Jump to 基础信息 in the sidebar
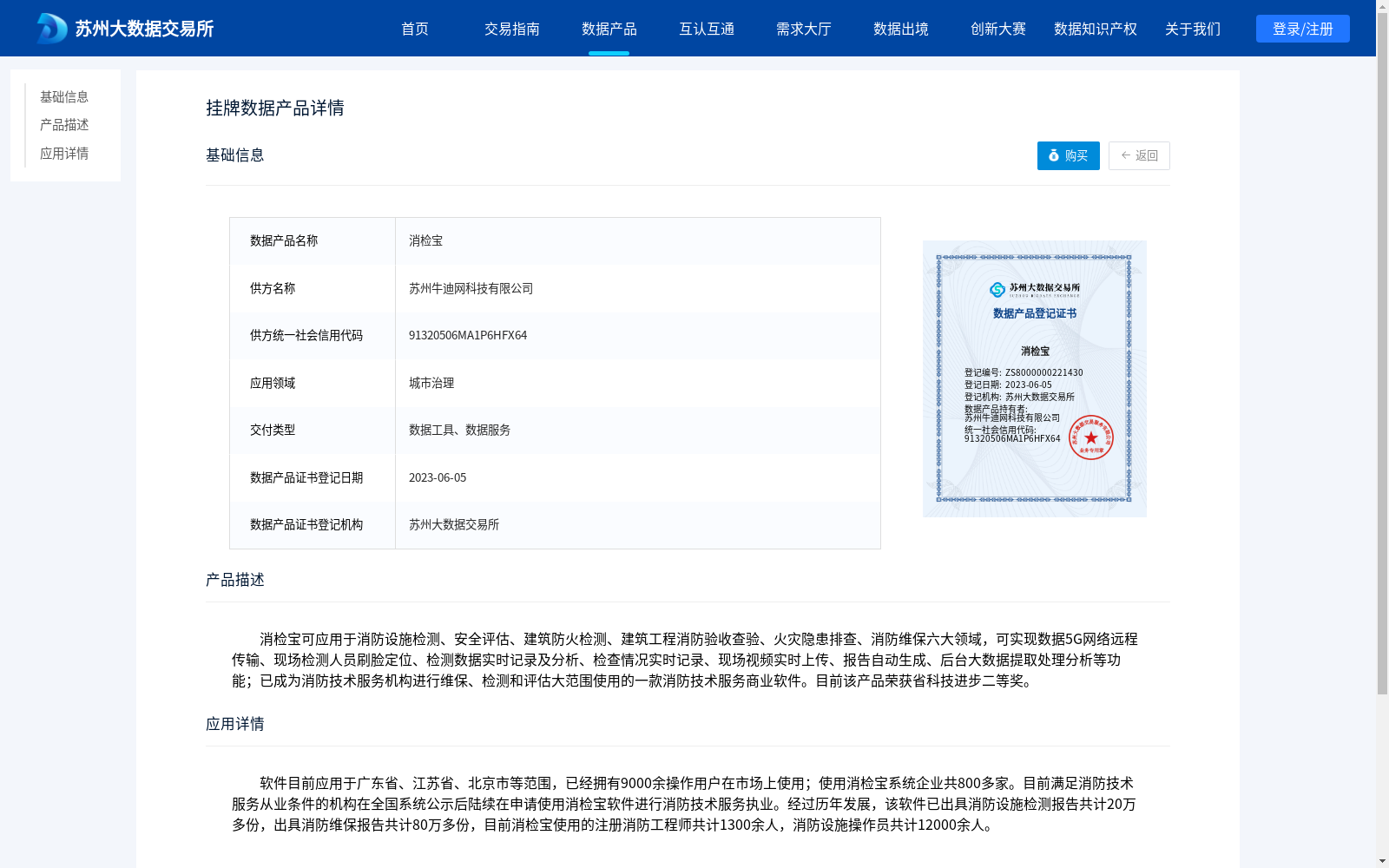 (x=64, y=97)
